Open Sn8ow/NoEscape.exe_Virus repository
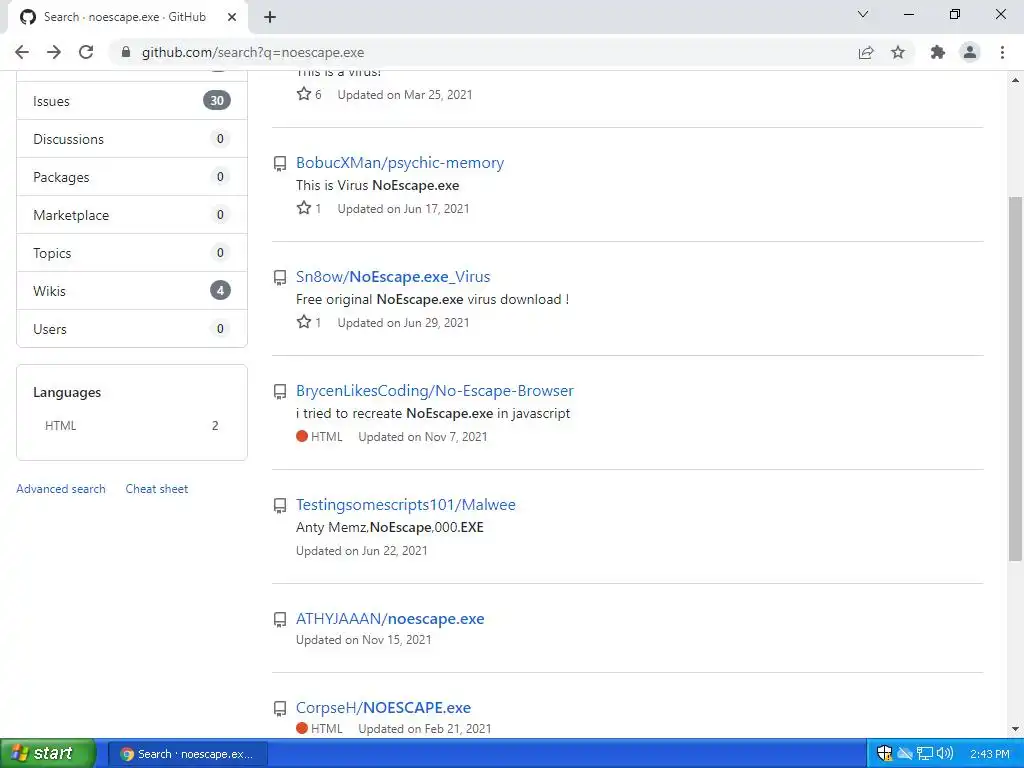The width and height of the screenshot is (1024, 768). click(x=392, y=276)
